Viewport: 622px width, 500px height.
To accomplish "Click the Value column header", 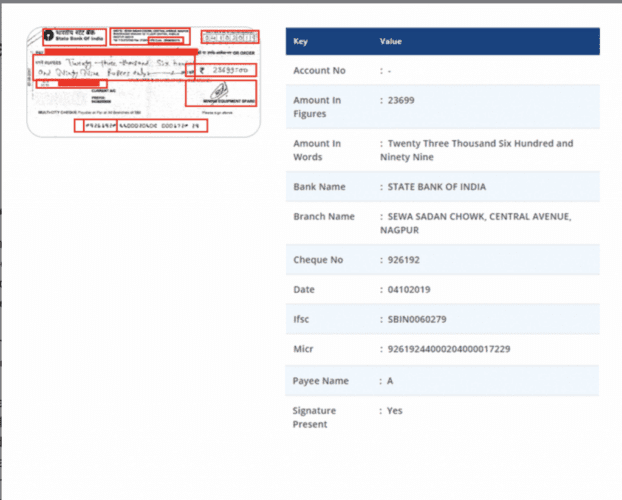I will coord(391,42).
